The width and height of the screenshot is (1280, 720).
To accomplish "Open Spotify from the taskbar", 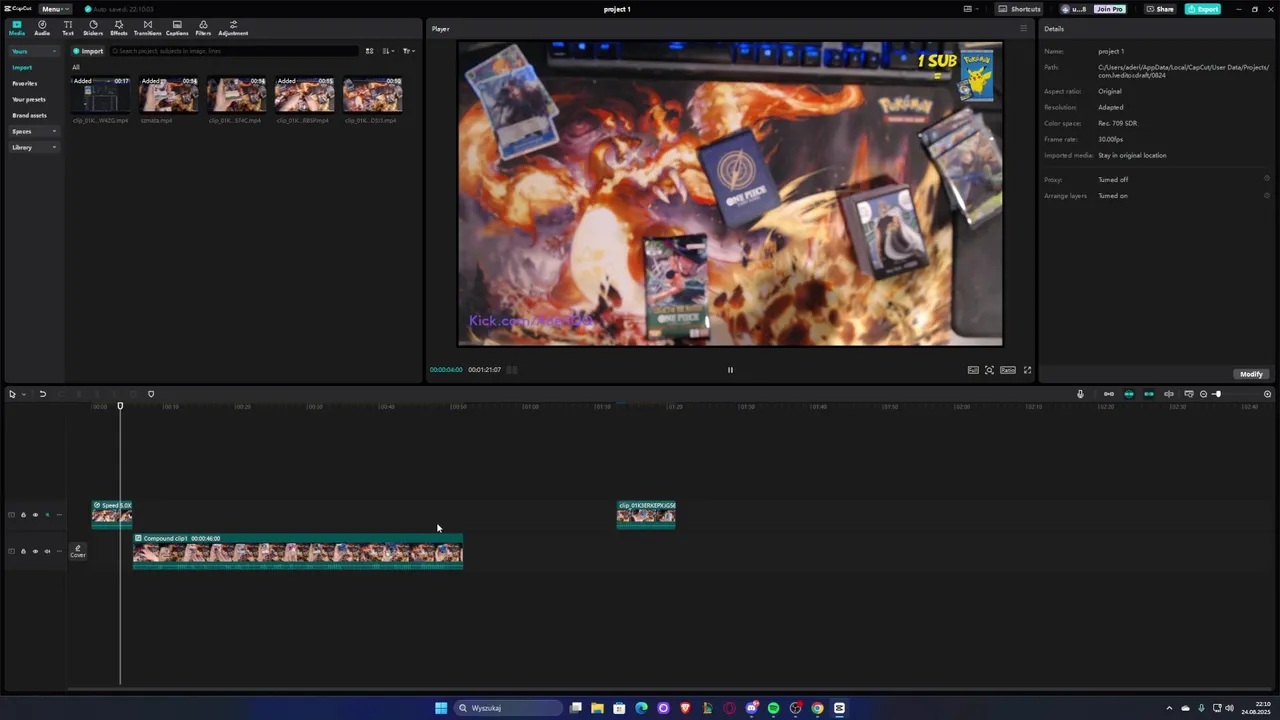I will tap(773, 708).
